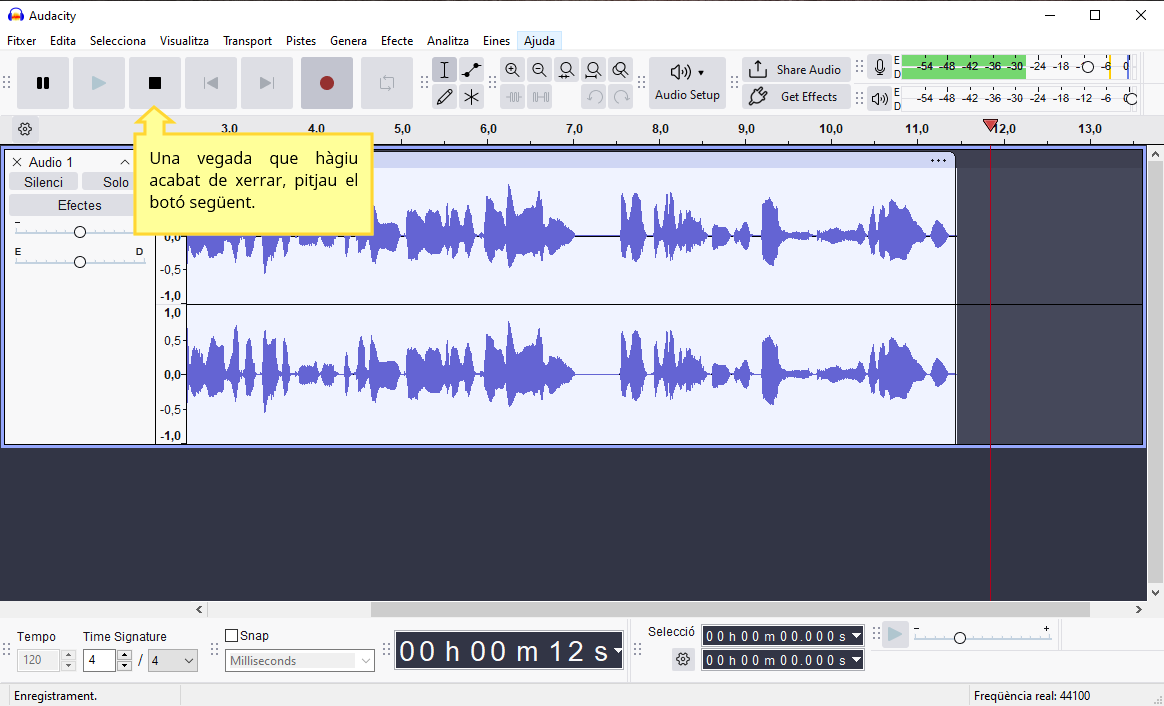1164x706 pixels.
Task: Click Trim audio outside selection icon
Action: (512, 97)
